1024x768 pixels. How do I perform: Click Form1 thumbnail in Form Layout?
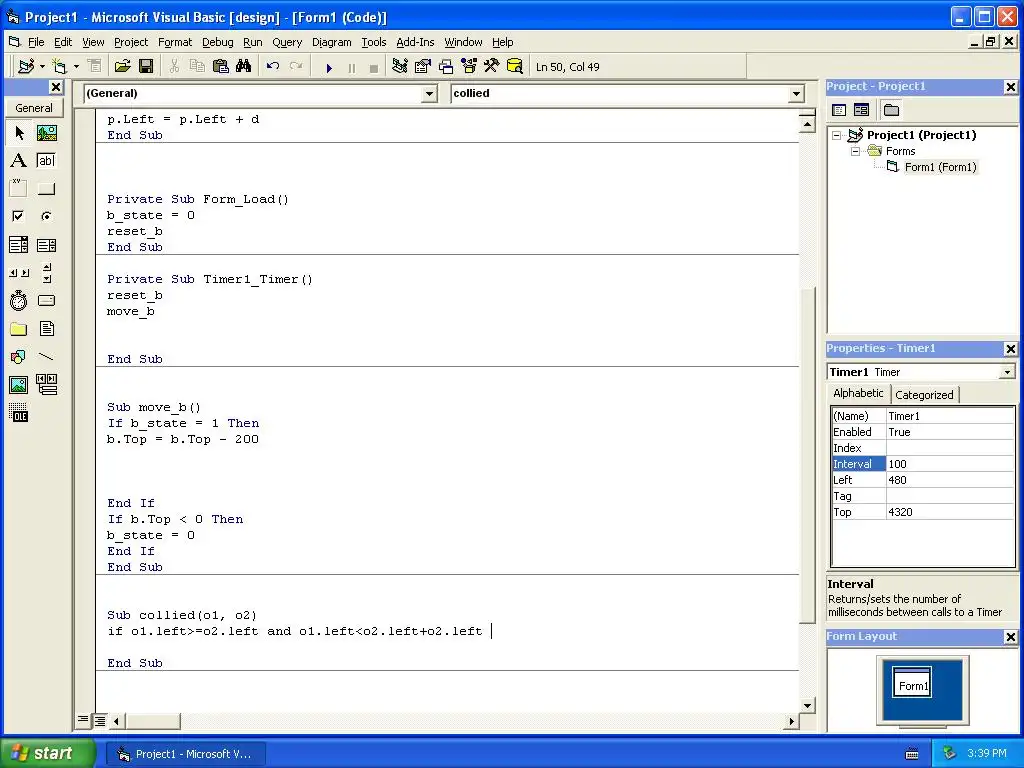[x=912, y=683]
